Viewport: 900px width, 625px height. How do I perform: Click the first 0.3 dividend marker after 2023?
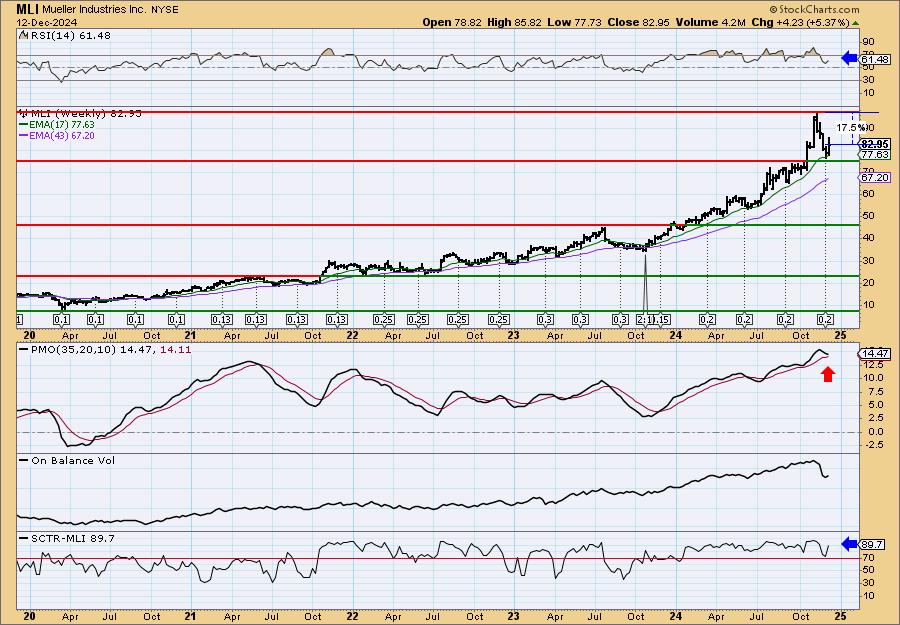click(x=545, y=319)
